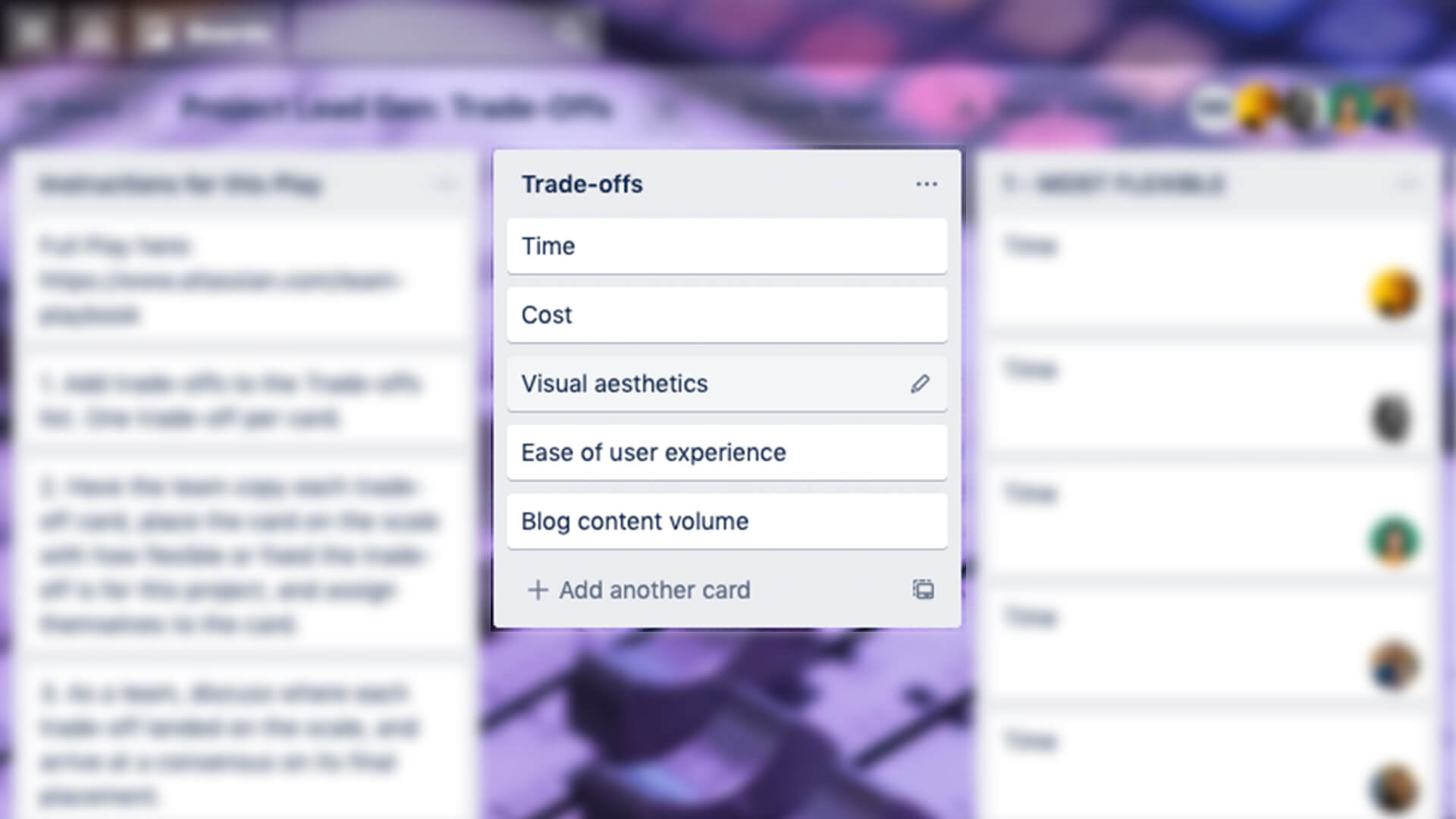This screenshot has height=819, width=1456.
Task: Click Add another card button
Action: coord(641,590)
